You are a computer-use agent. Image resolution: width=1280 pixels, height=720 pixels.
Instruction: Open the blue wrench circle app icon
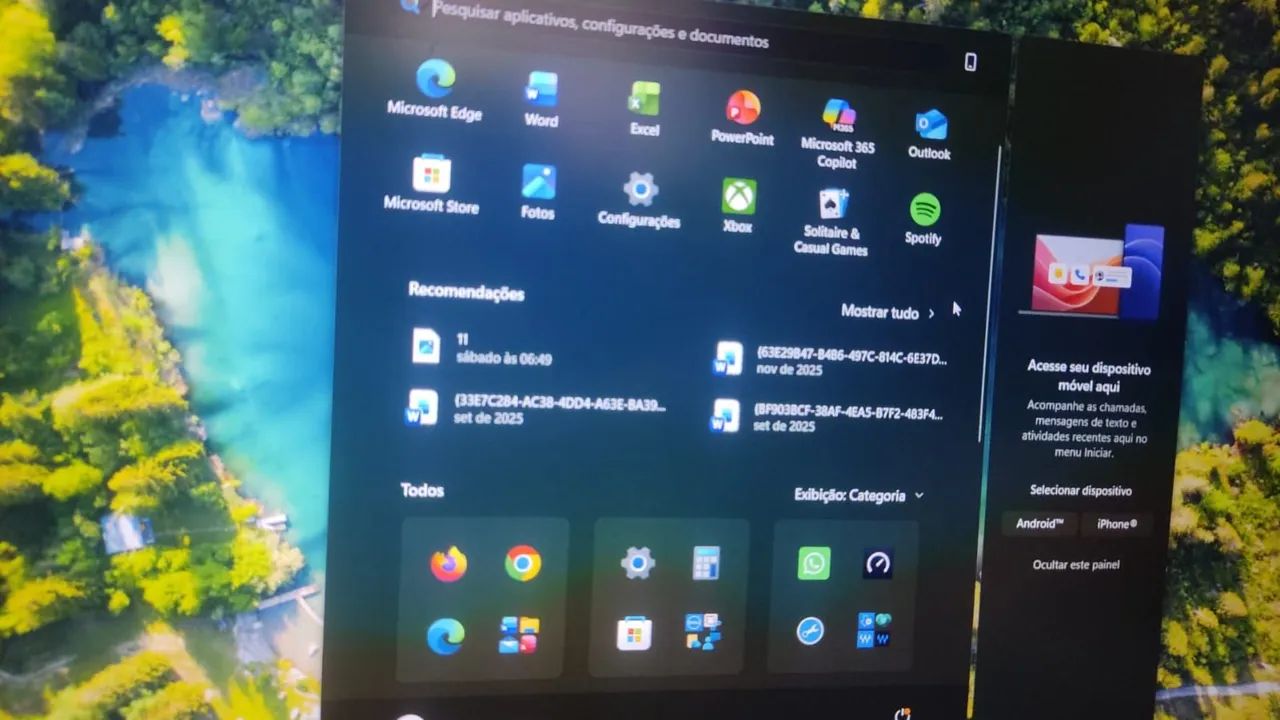click(x=810, y=631)
